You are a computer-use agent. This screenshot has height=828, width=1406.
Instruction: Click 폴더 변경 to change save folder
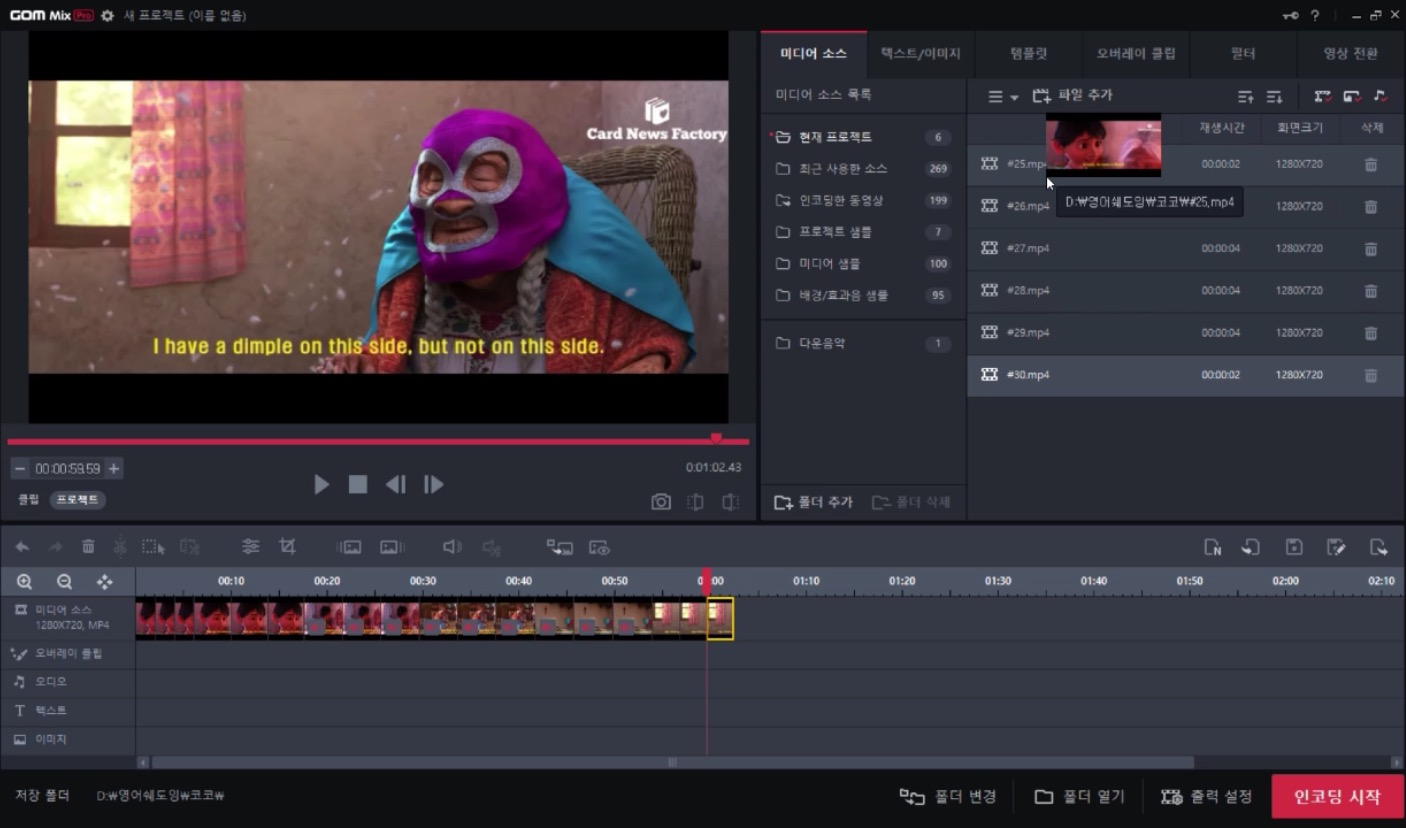click(x=948, y=797)
